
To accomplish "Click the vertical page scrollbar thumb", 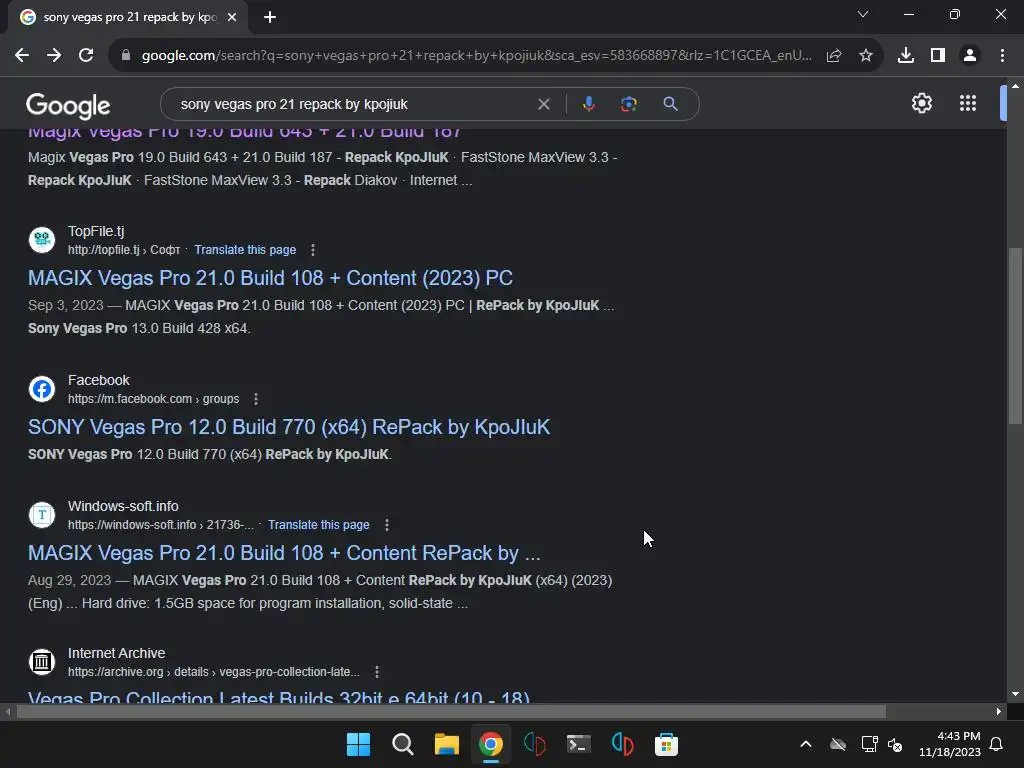I will [x=1015, y=336].
